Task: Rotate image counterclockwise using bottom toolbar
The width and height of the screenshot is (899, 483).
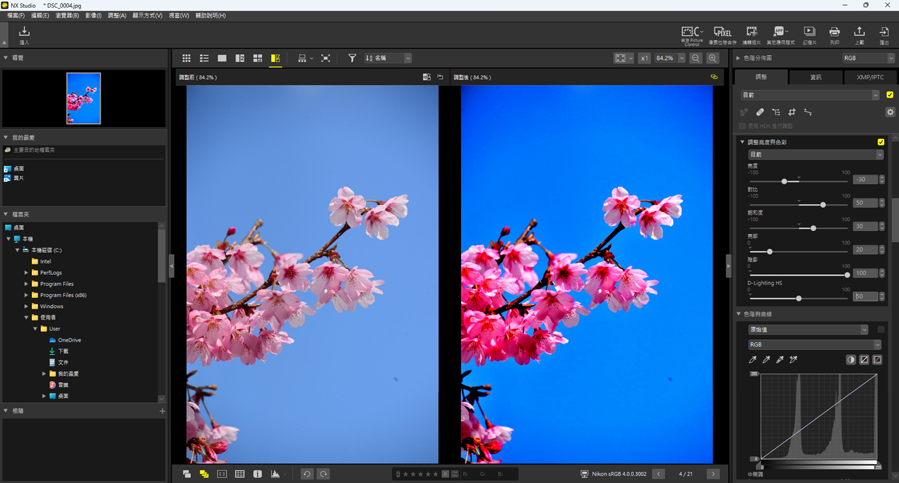Action: coord(307,474)
